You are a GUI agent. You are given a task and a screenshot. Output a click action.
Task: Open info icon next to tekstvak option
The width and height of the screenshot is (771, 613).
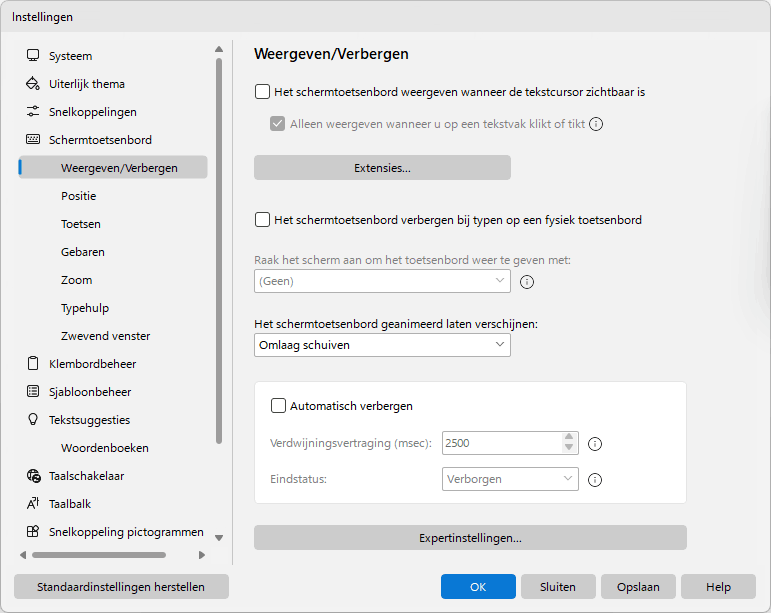596,124
